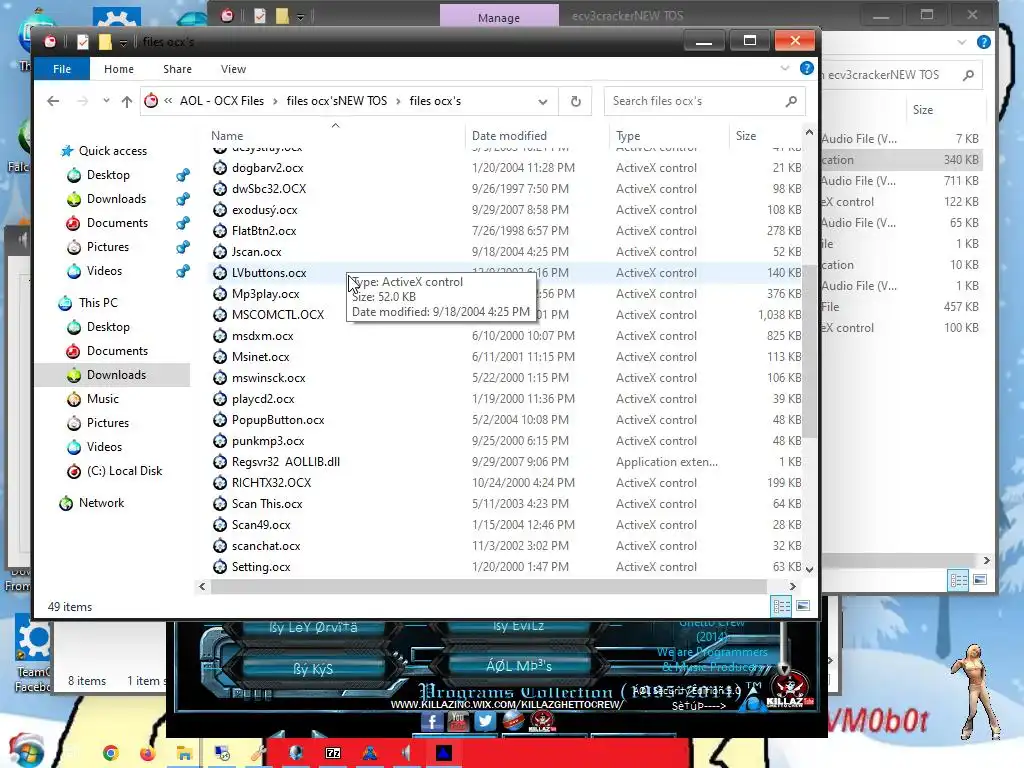Click the By KyS button in Programs Collection

pos(313,669)
